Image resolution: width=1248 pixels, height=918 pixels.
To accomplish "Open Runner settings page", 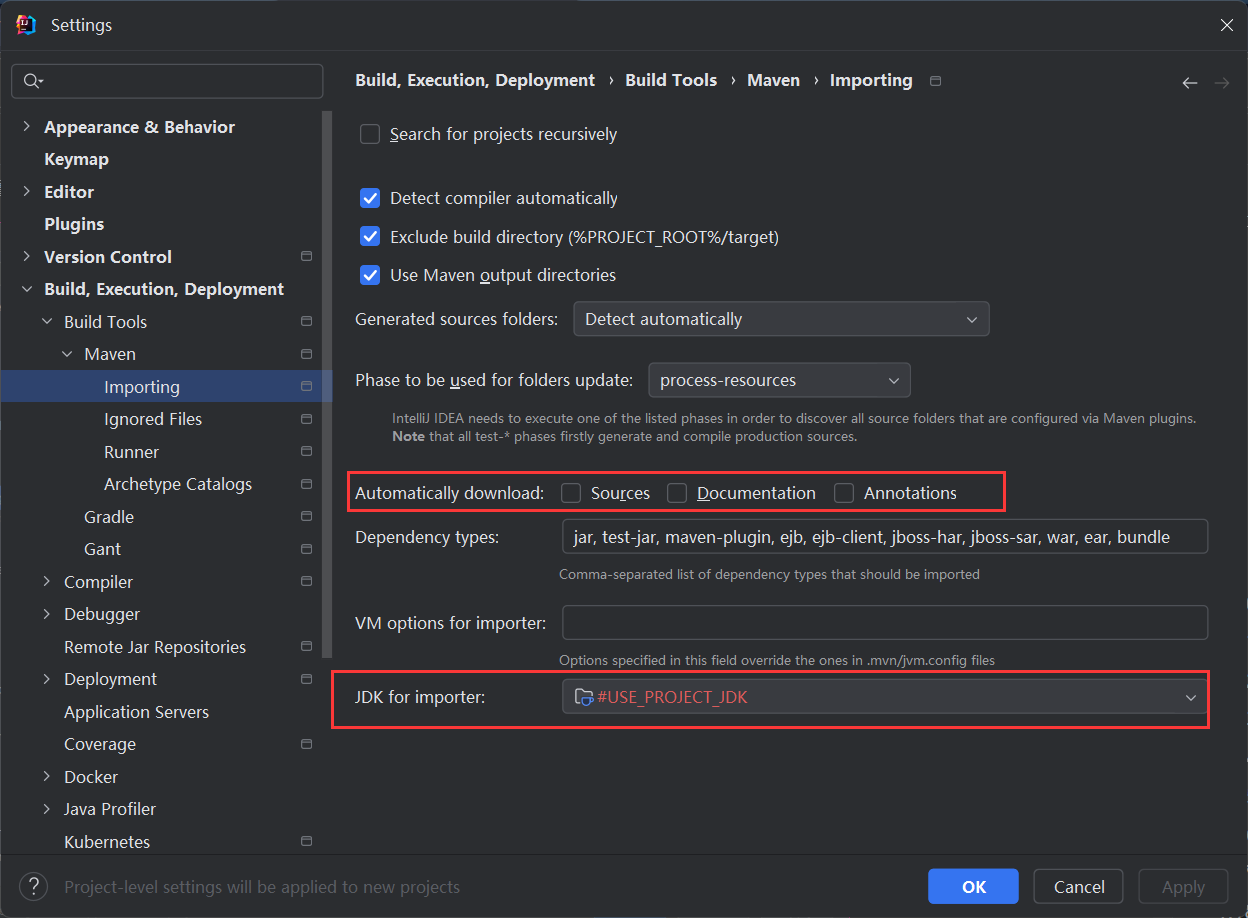I will [x=131, y=452].
